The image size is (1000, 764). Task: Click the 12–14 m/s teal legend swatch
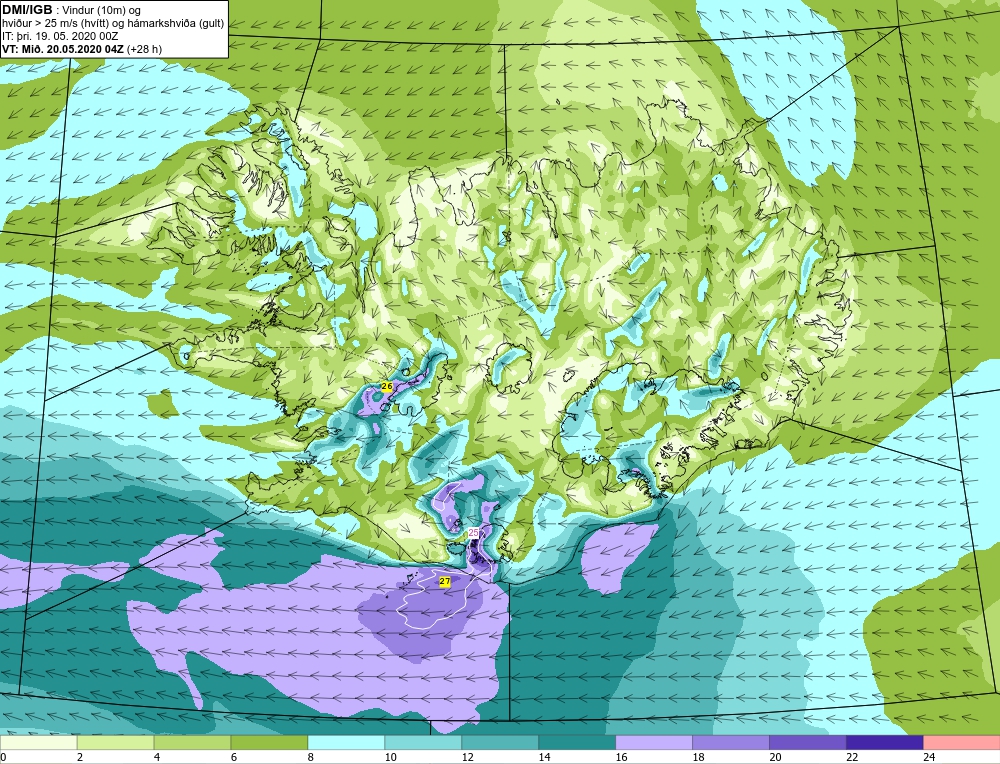click(x=500, y=743)
